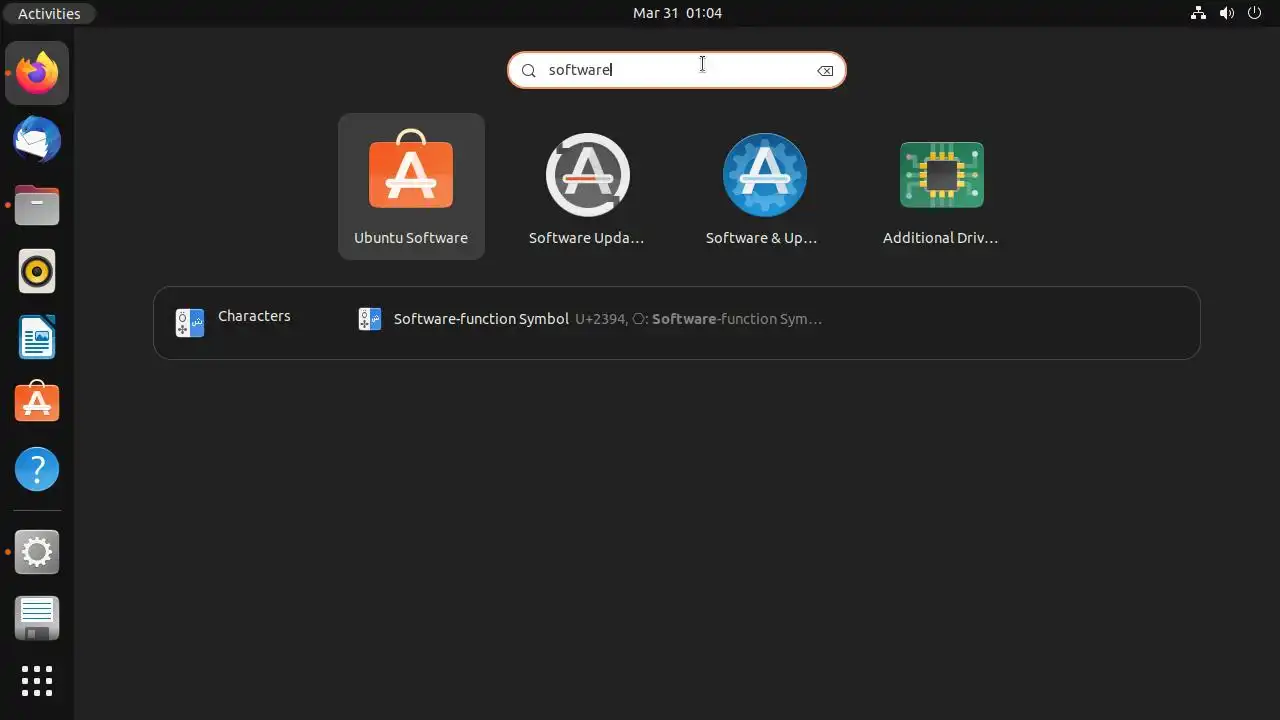This screenshot has width=1280, height=720.
Task: Open the save-disk app in dock
Action: click(37, 618)
